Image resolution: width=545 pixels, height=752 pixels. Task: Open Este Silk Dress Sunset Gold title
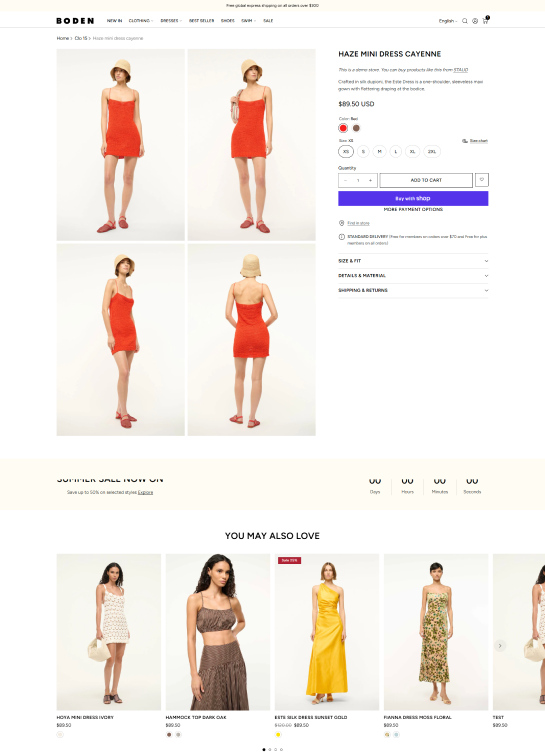point(311,717)
